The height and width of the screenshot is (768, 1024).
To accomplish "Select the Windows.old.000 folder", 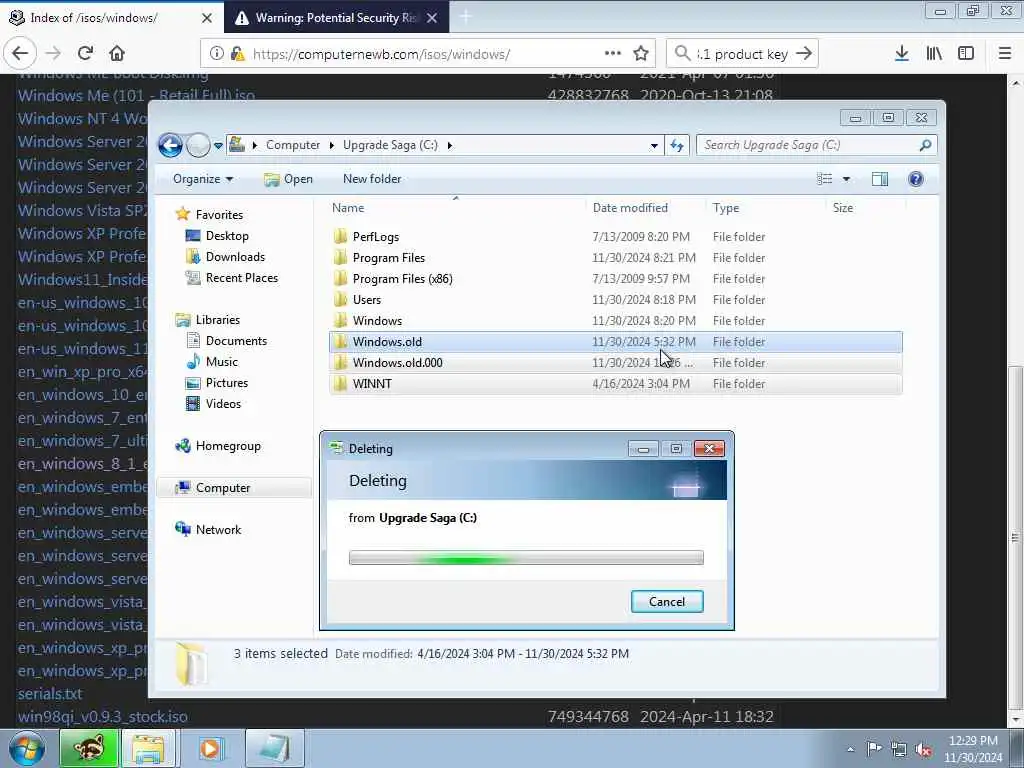I will tap(615, 362).
